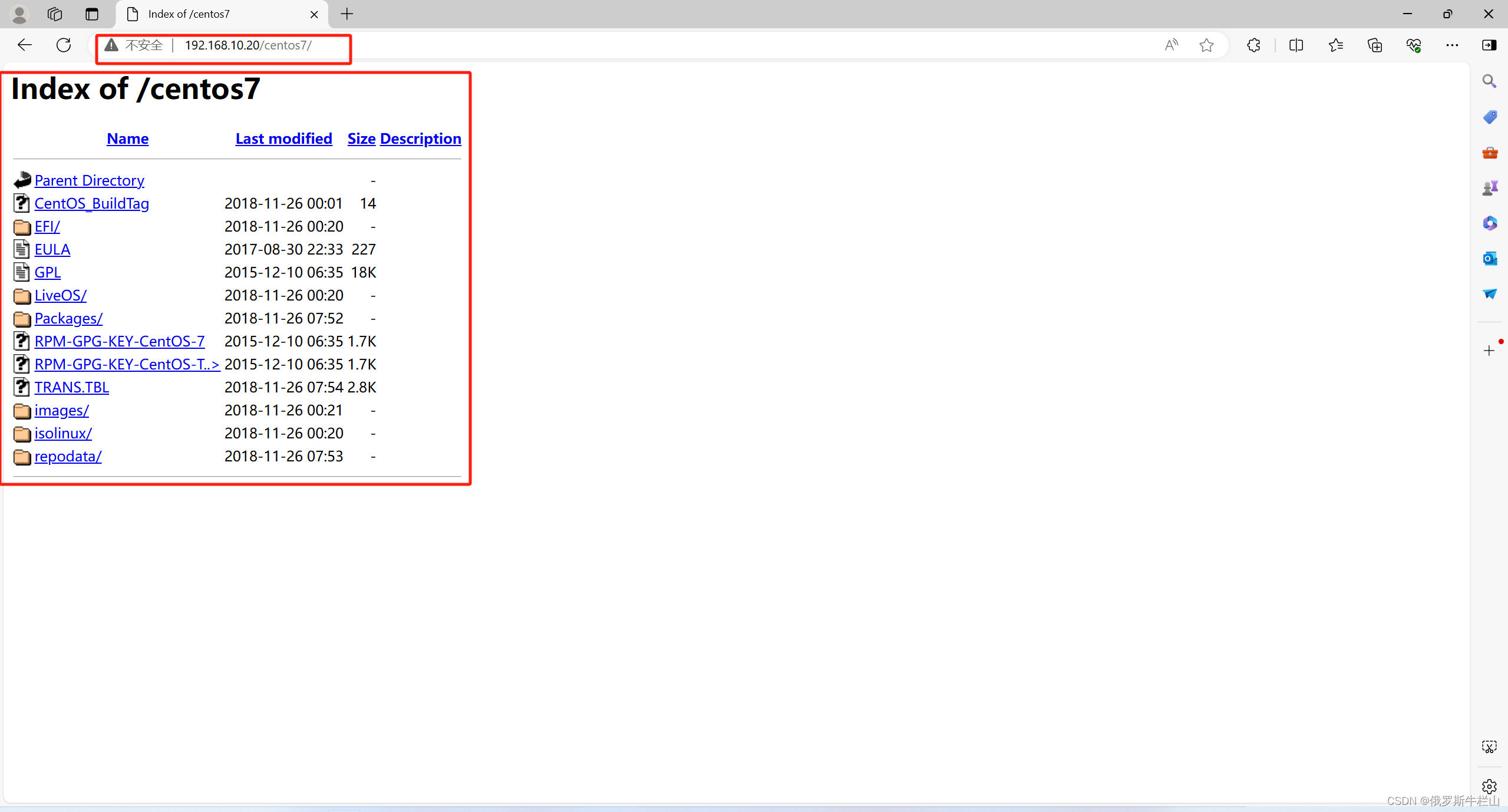Image resolution: width=1508 pixels, height=812 pixels.
Task: Open Browser essentials heart icon
Action: click(1413, 45)
